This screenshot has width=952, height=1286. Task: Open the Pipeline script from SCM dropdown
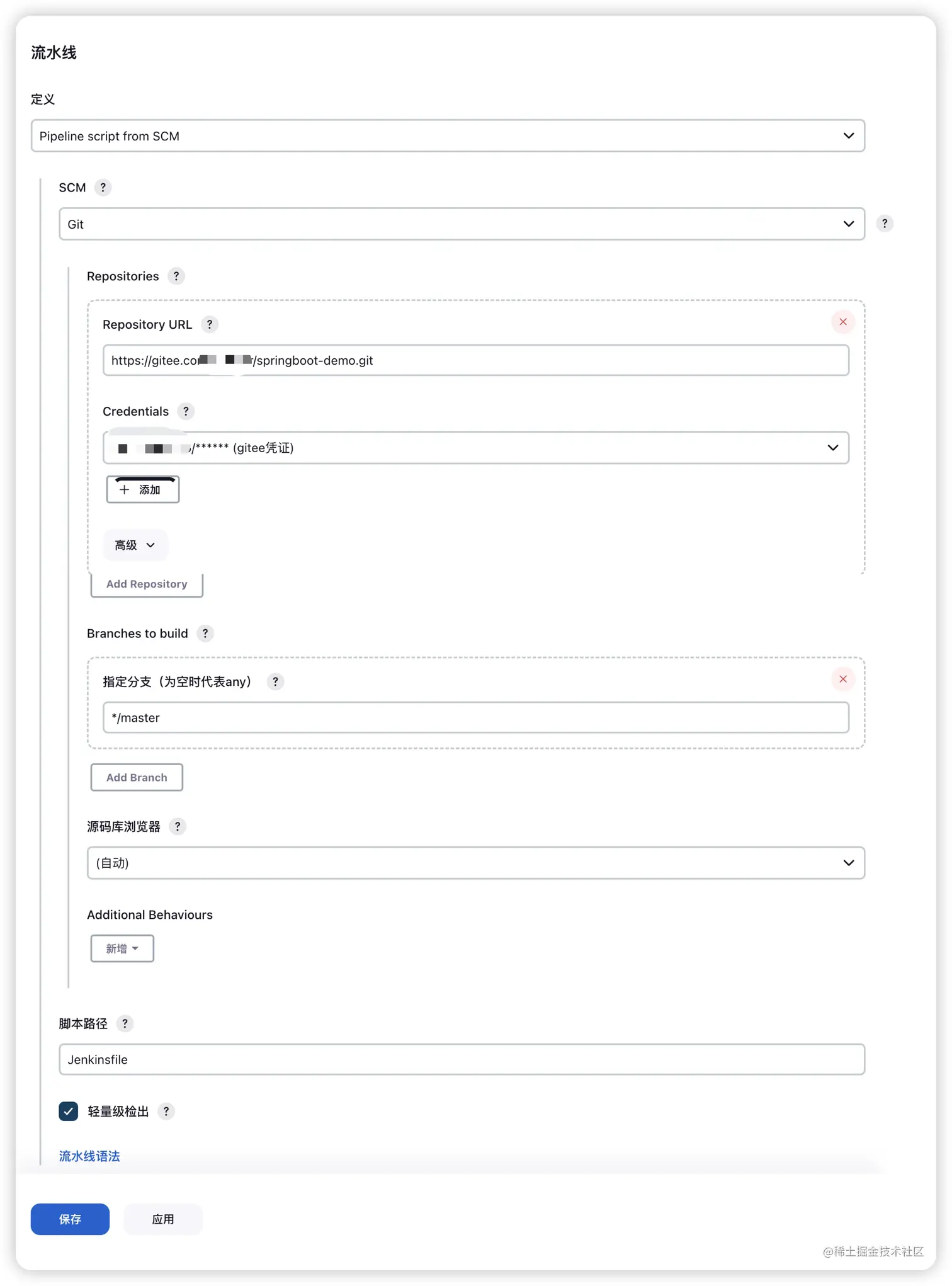point(448,136)
